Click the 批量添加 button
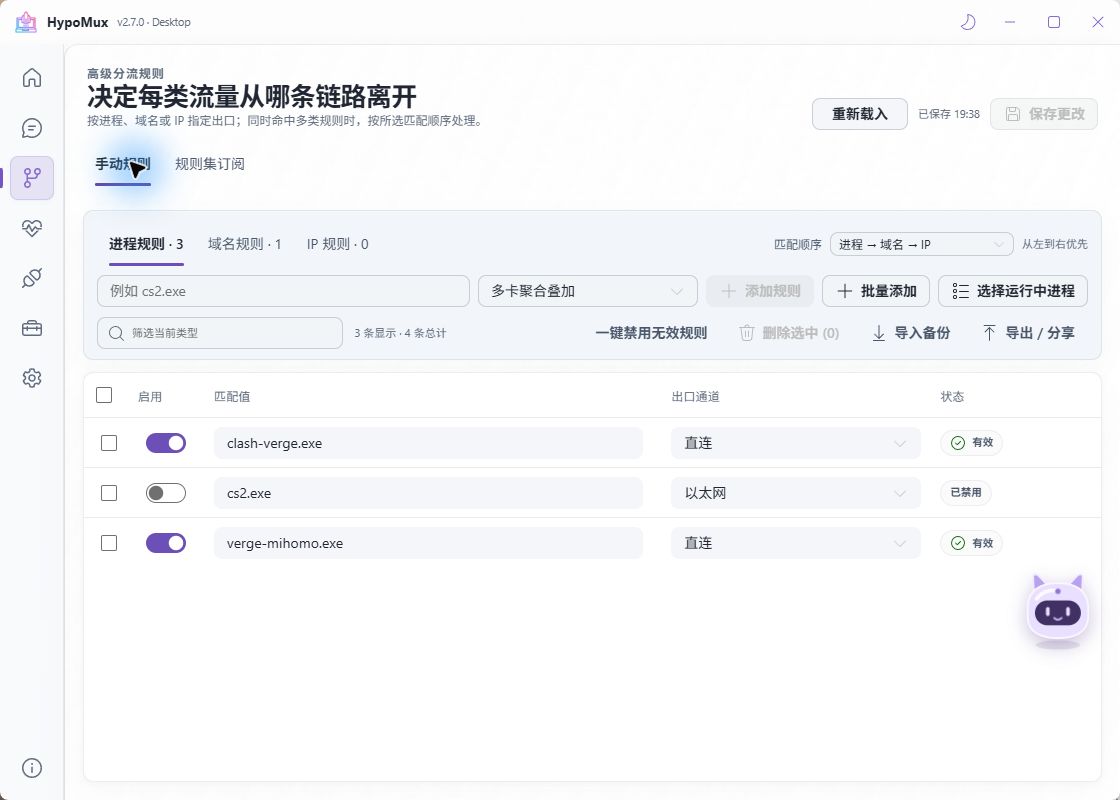 (876, 291)
